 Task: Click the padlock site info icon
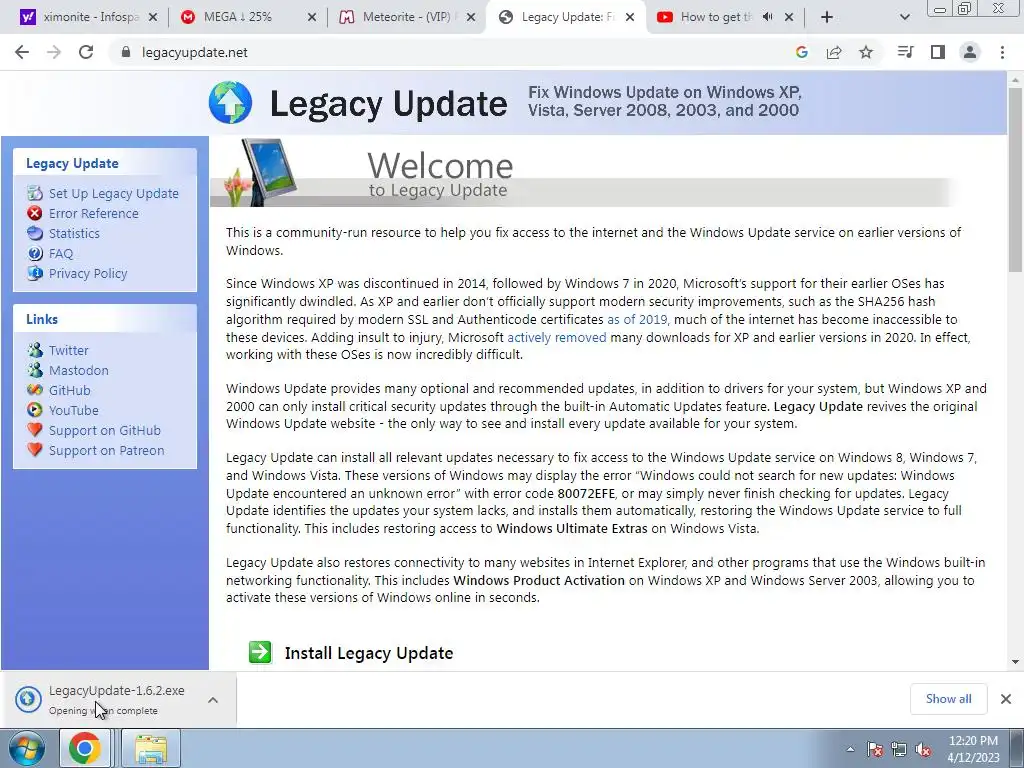point(125,52)
